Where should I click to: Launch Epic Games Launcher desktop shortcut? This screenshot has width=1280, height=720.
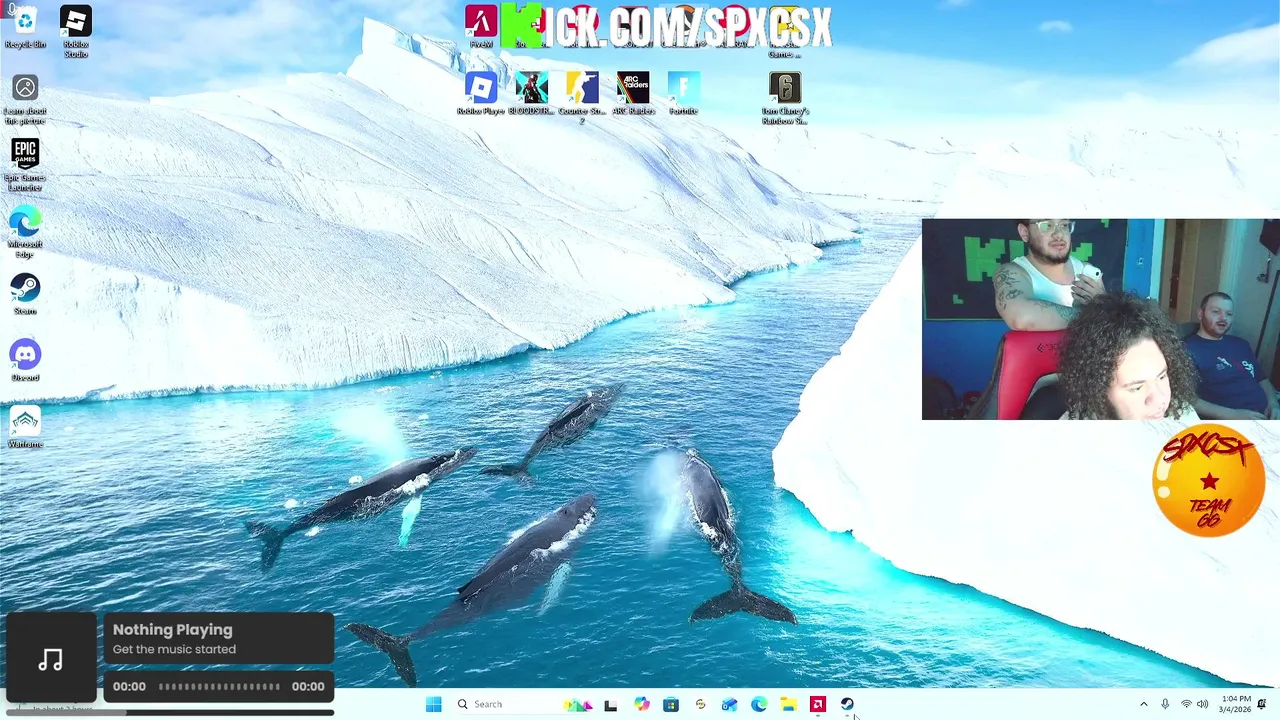point(25,165)
